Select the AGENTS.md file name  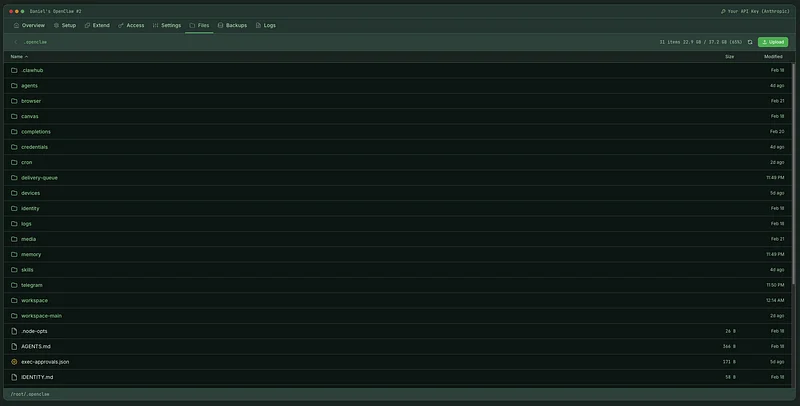click(x=36, y=346)
